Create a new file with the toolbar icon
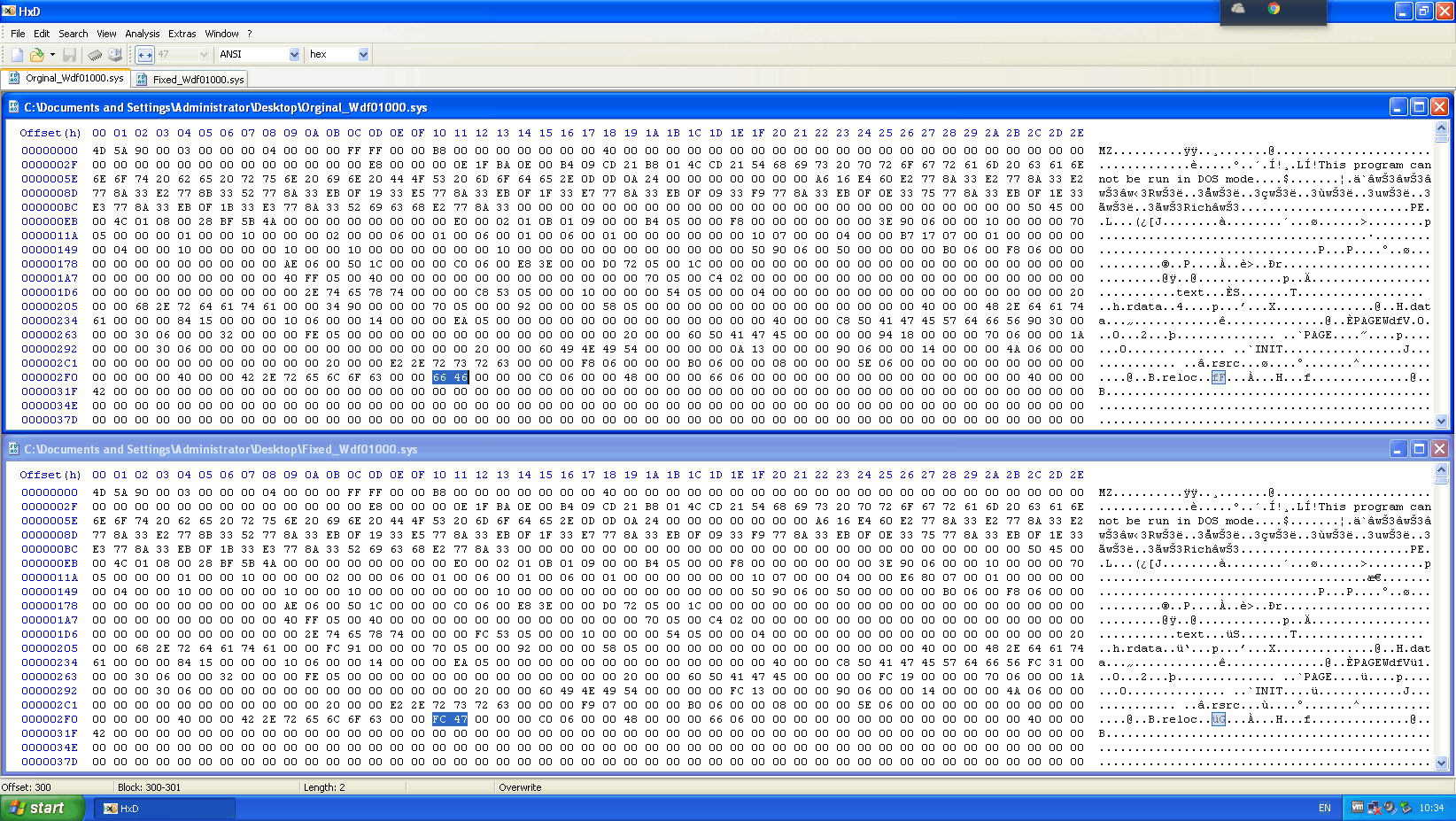 pyautogui.click(x=18, y=55)
